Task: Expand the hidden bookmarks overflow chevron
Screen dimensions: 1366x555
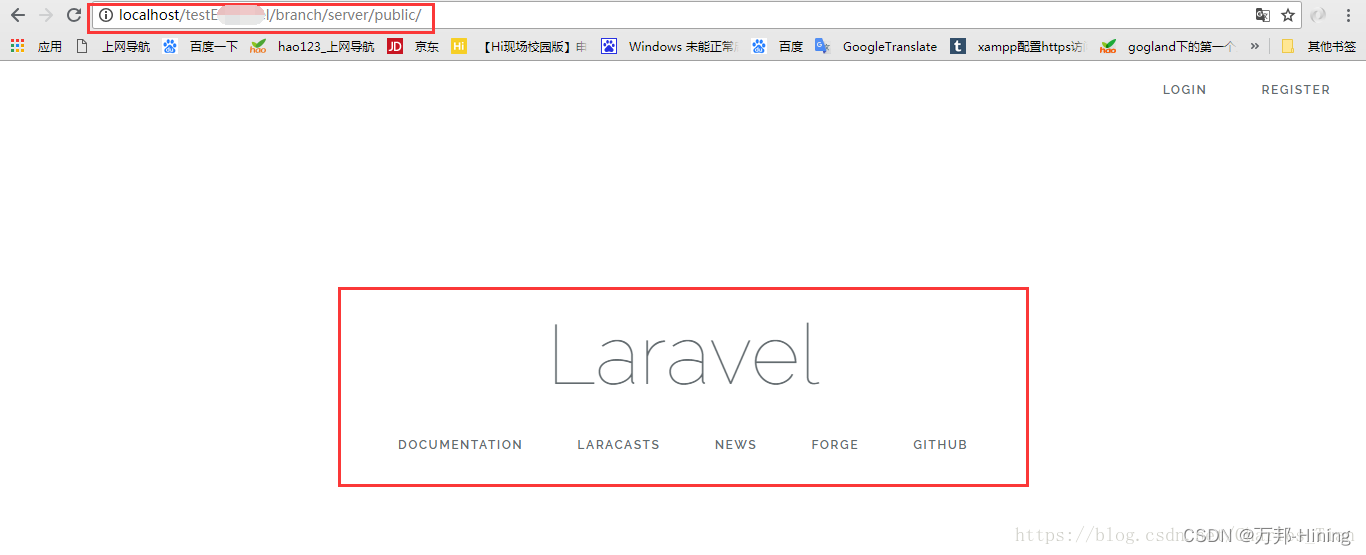Action: point(1254,46)
